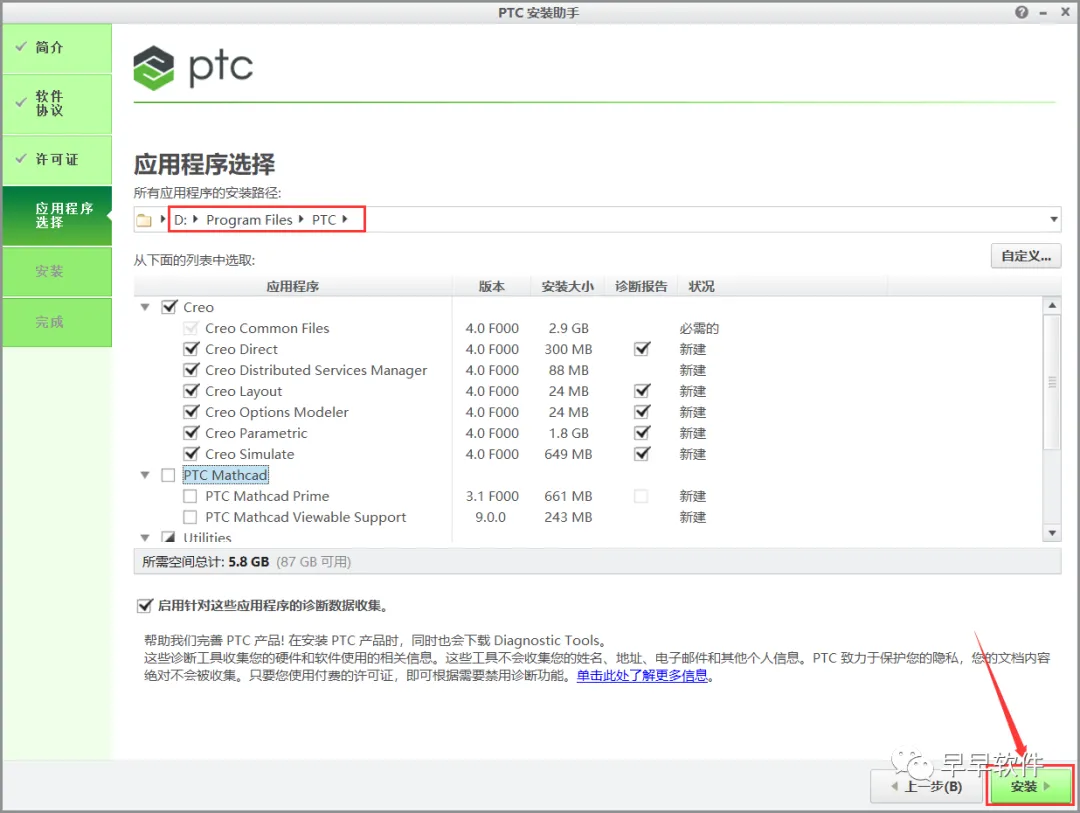Click the 9.0.0 version cell
This screenshot has height=813, width=1080.
(x=490, y=517)
